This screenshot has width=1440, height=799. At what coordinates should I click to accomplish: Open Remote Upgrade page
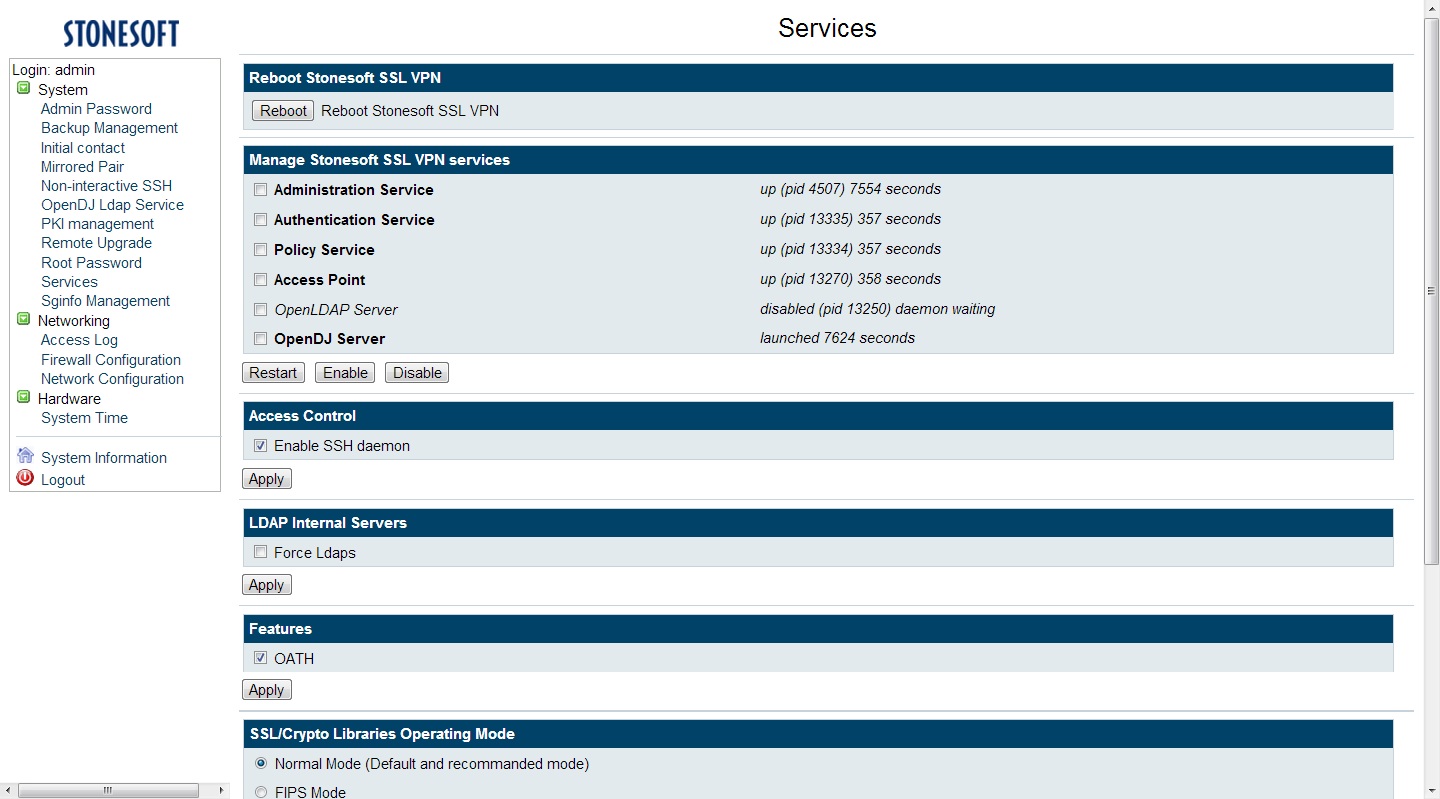(x=96, y=243)
